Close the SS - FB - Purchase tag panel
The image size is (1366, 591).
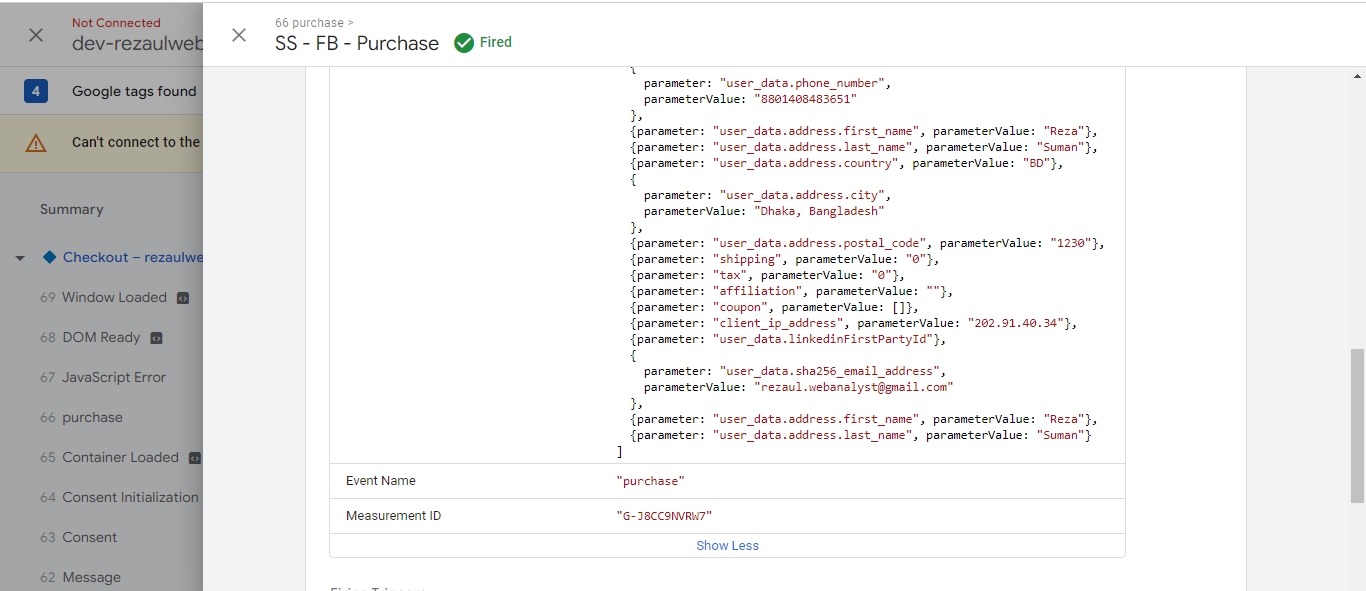click(239, 35)
